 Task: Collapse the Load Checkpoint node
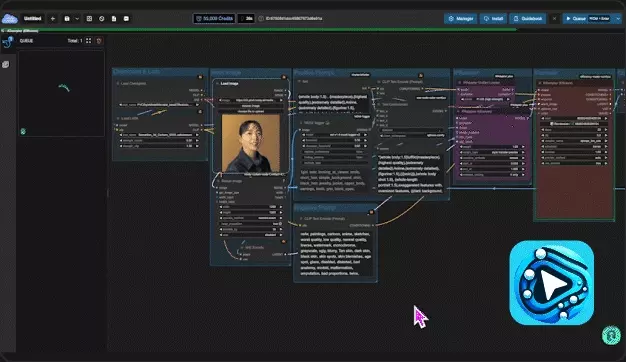click(118, 83)
